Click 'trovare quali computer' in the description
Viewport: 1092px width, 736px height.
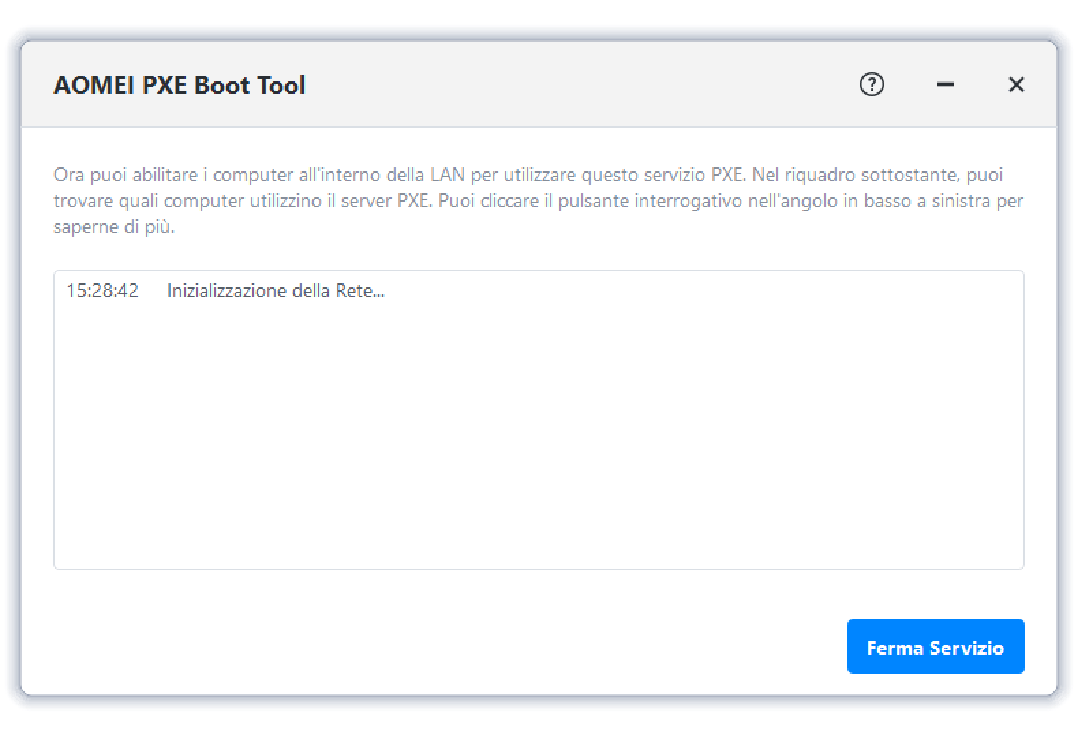[x=141, y=201]
